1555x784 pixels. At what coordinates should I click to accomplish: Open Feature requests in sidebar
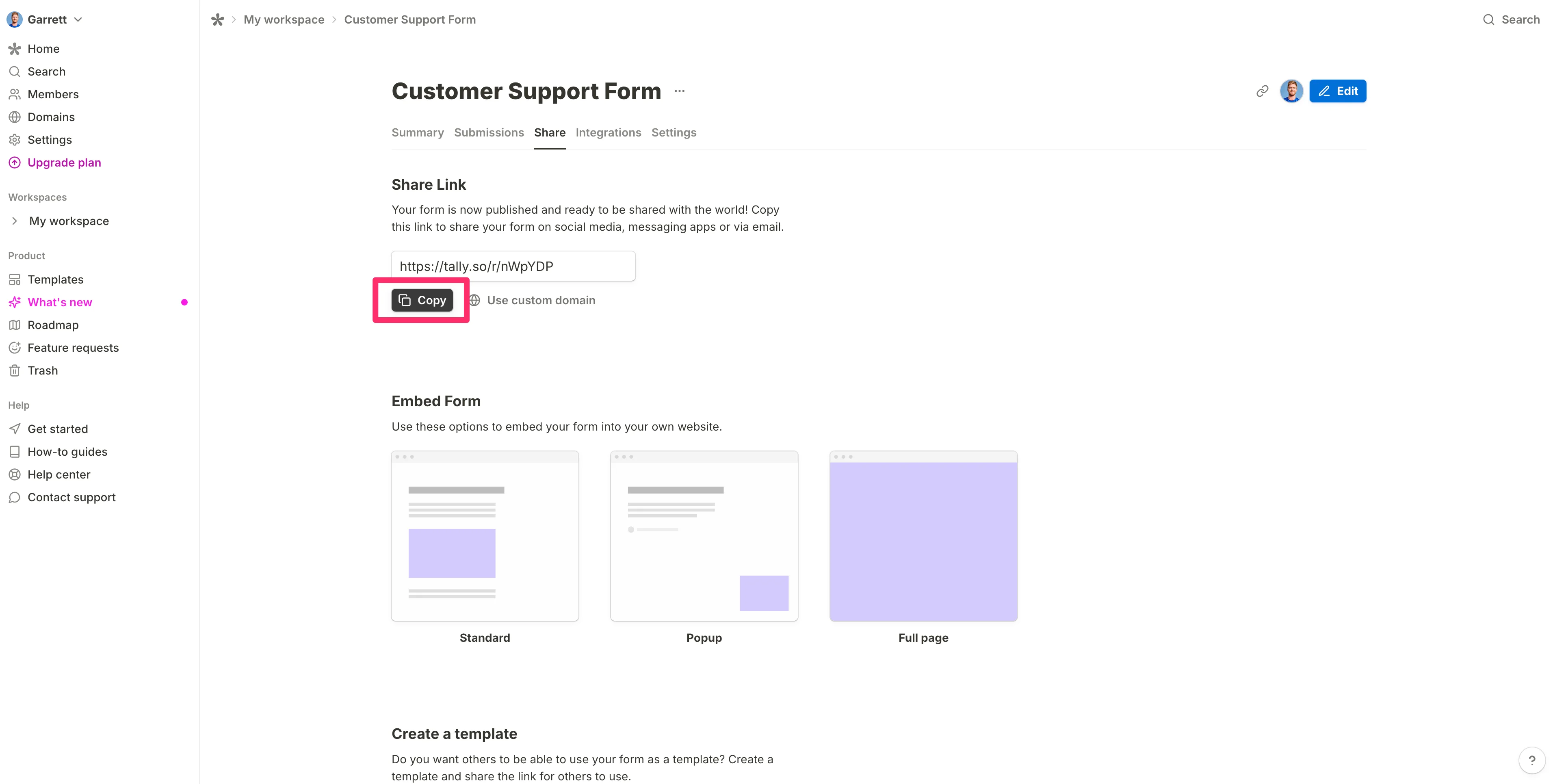point(72,348)
